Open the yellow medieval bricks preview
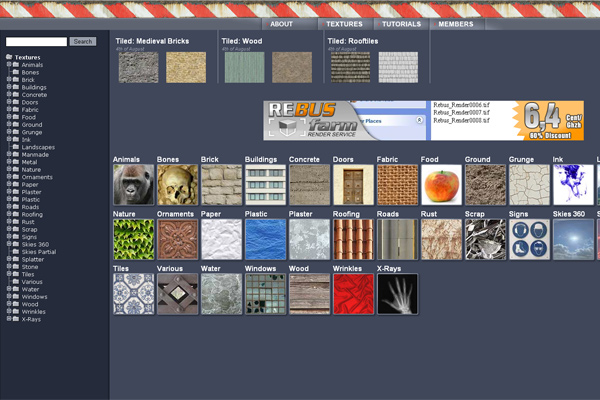Image resolution: width=600 pixels, height=400 pixels. (186, 68)
